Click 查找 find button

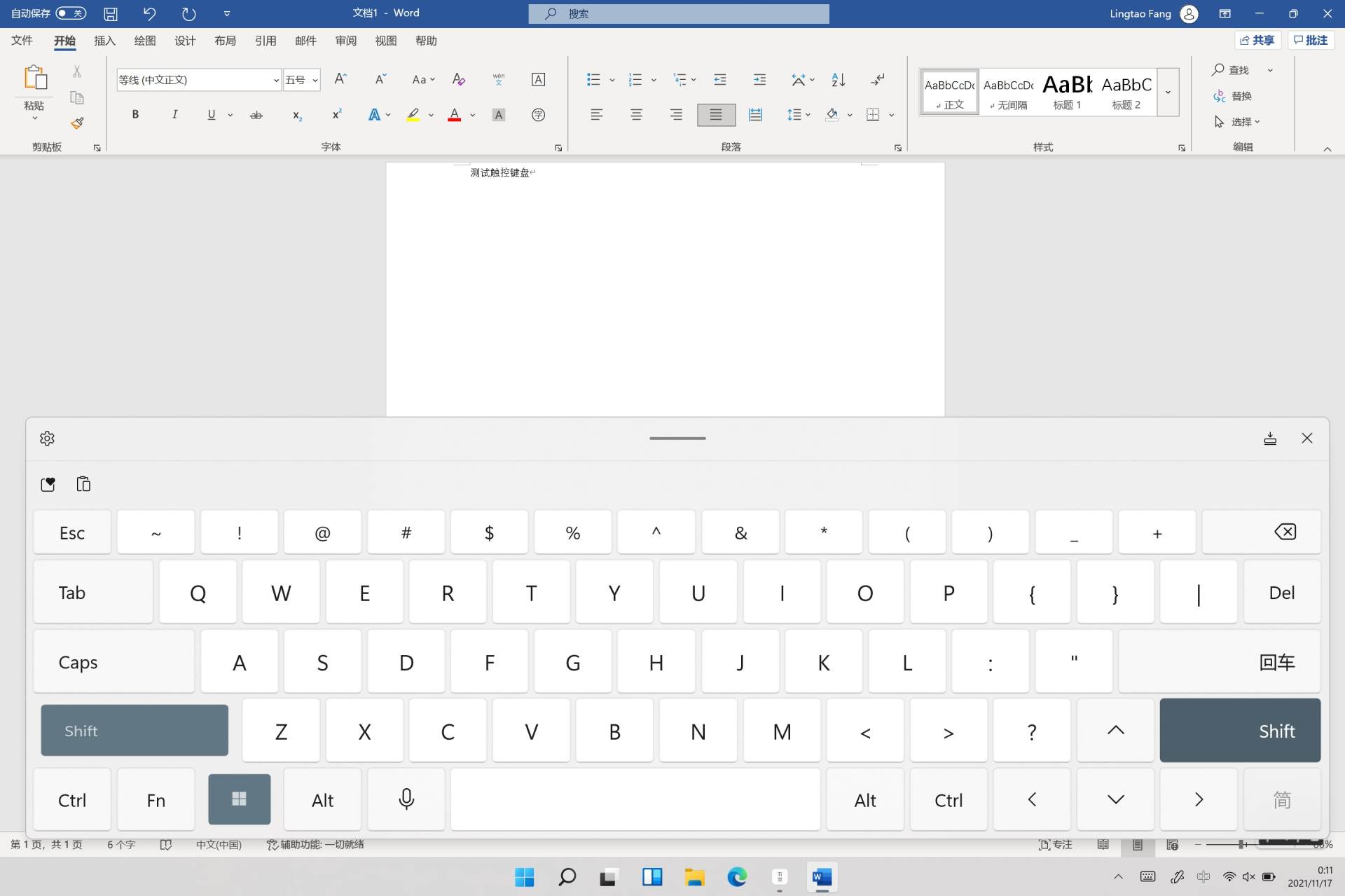1232,70
